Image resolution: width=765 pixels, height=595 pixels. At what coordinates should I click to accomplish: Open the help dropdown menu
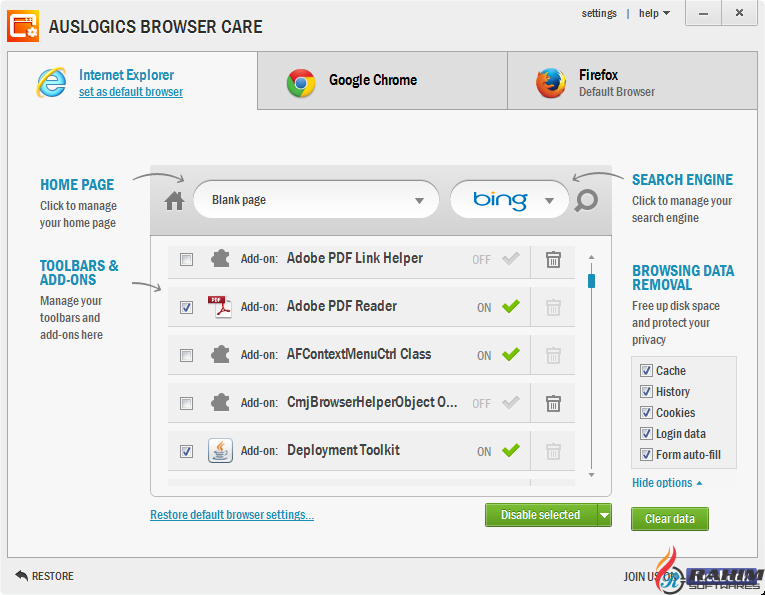[654, 14]
